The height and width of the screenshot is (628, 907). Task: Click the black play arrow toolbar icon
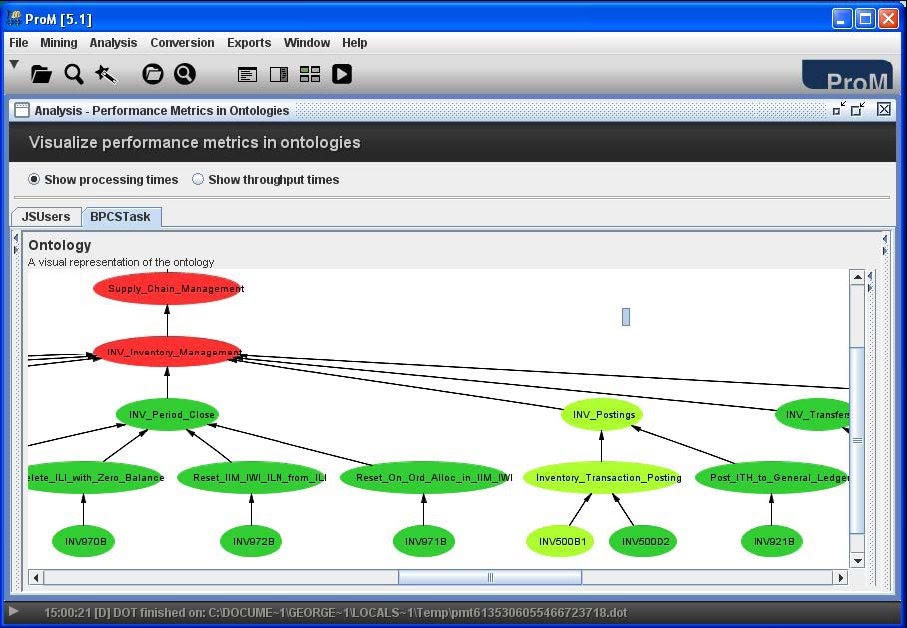[342, 73]
